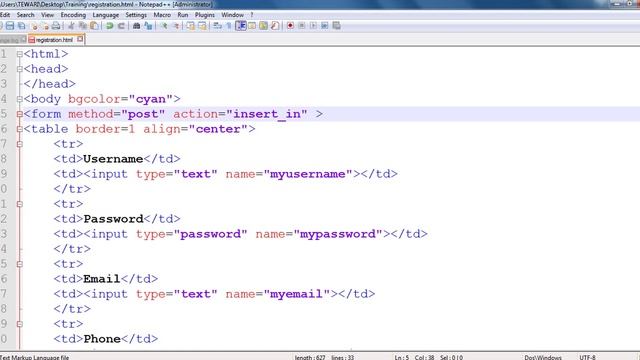This screenshot has height=360, width=640.
Task: Click the Paste clipboard toolbar icon
Action: (94, 26)
